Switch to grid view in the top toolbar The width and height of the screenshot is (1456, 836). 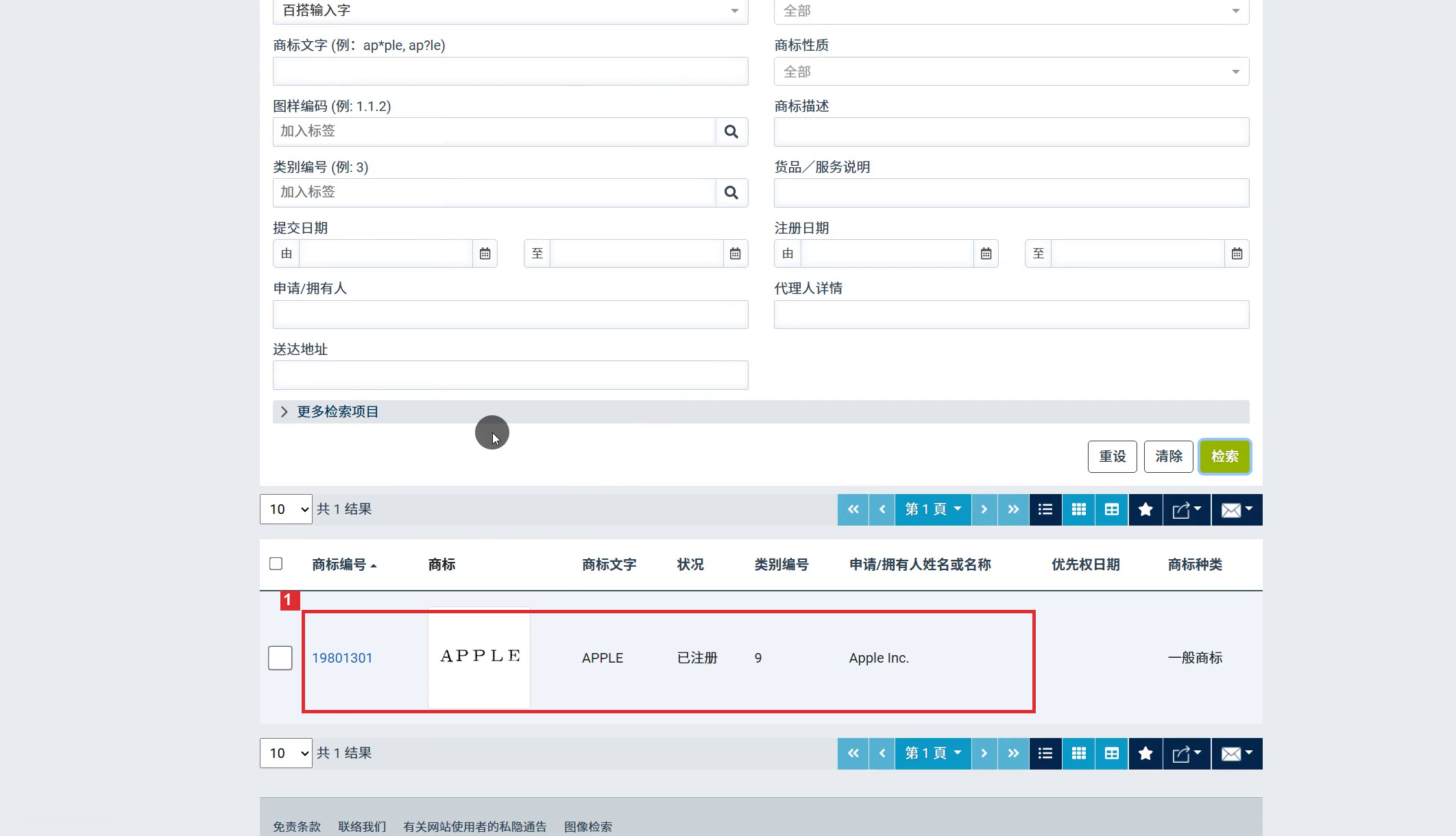(x=1078, y=510)
